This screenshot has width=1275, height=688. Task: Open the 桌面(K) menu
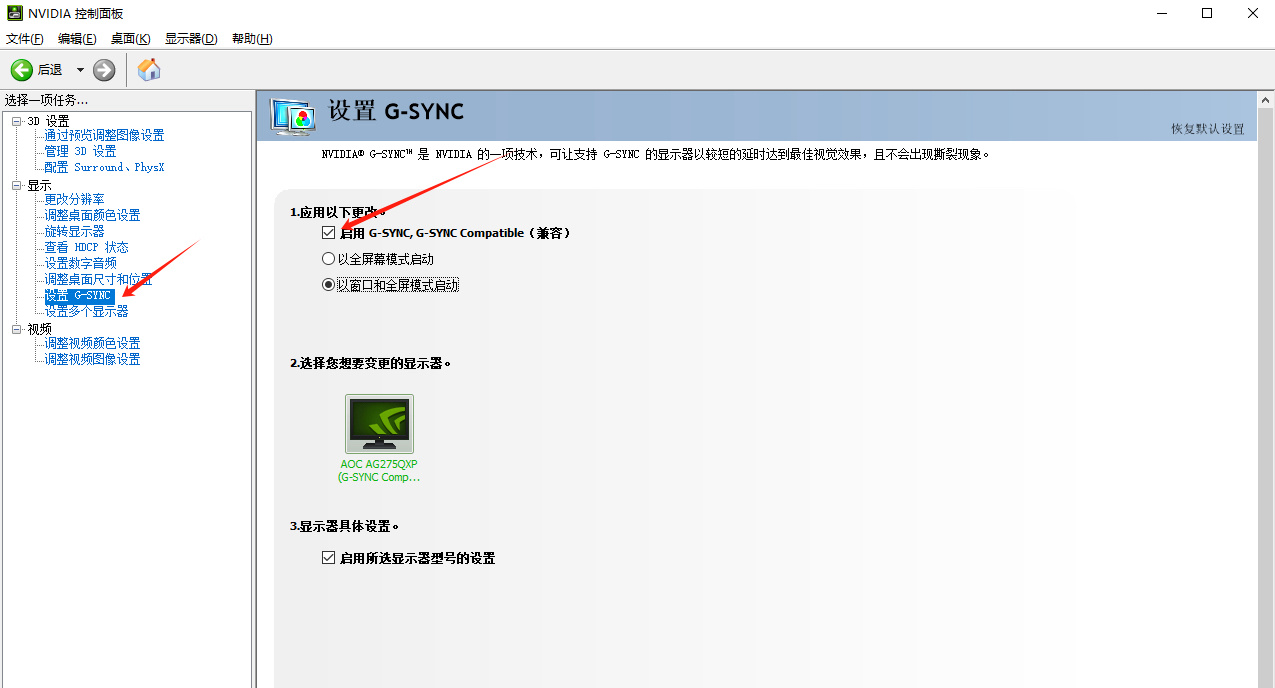(x=130, y=39)
